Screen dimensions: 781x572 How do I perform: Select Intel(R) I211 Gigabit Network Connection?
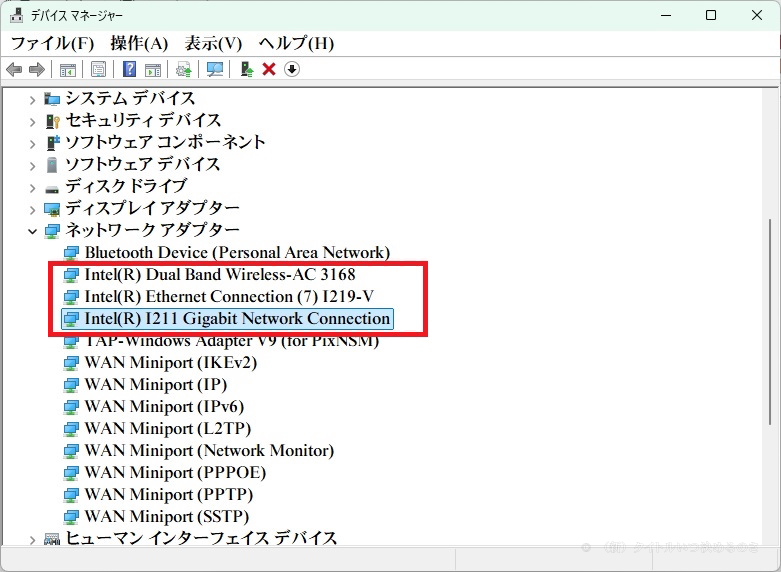(x=237, y=318)
